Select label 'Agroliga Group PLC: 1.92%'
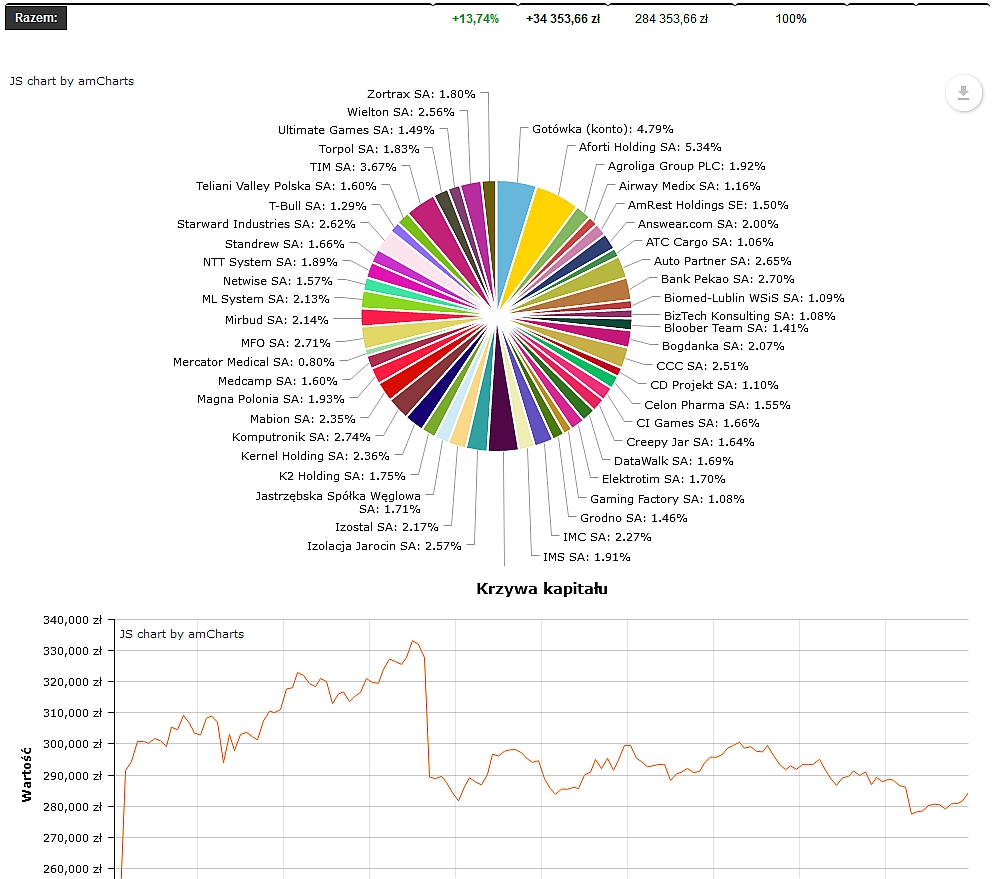 pos(687,166)
